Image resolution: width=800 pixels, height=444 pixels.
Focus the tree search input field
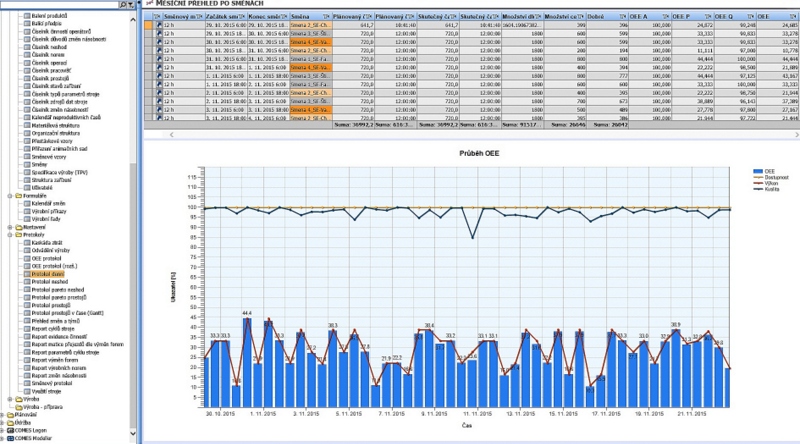pyautogui.click(x=59, y=4)
